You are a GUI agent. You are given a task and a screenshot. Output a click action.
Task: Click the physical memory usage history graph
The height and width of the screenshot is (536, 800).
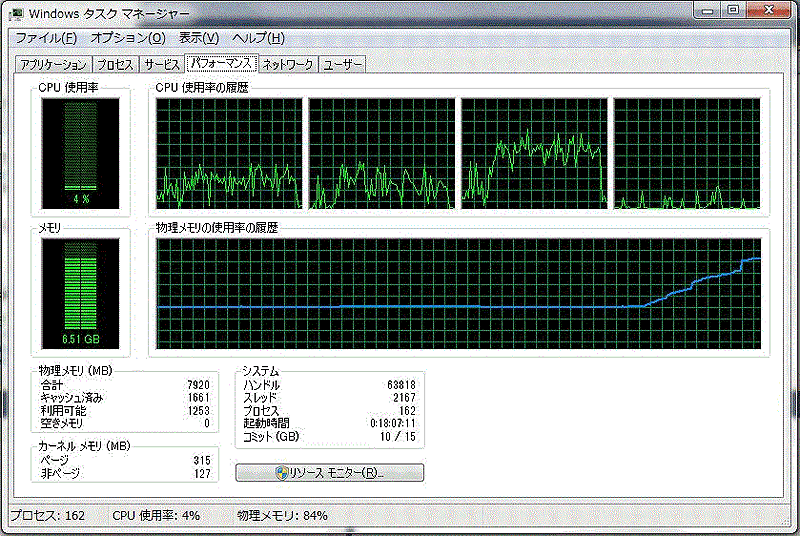point(459,294)
